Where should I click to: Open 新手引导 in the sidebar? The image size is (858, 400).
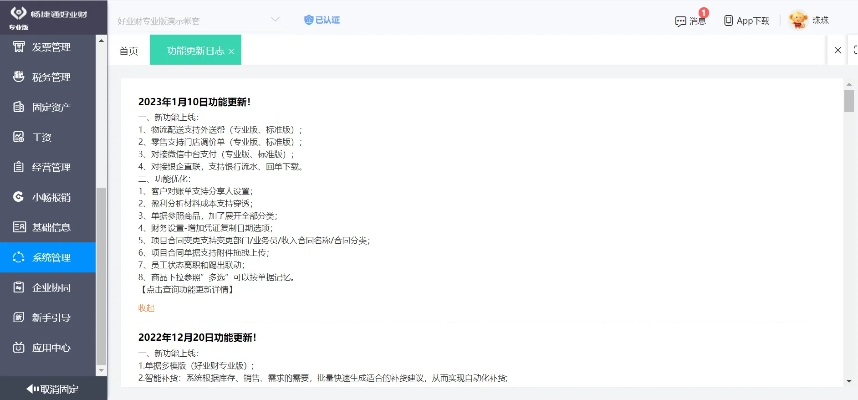pos(50,317)
